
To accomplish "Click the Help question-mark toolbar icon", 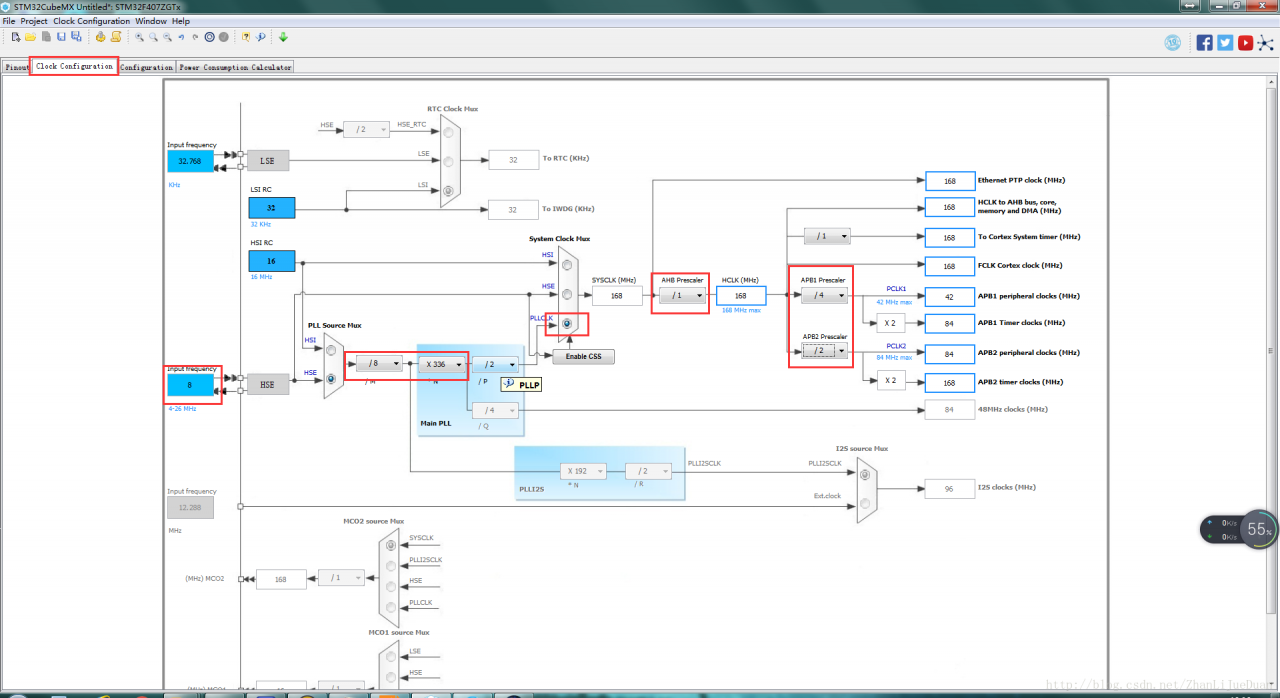I will point(246,37).
